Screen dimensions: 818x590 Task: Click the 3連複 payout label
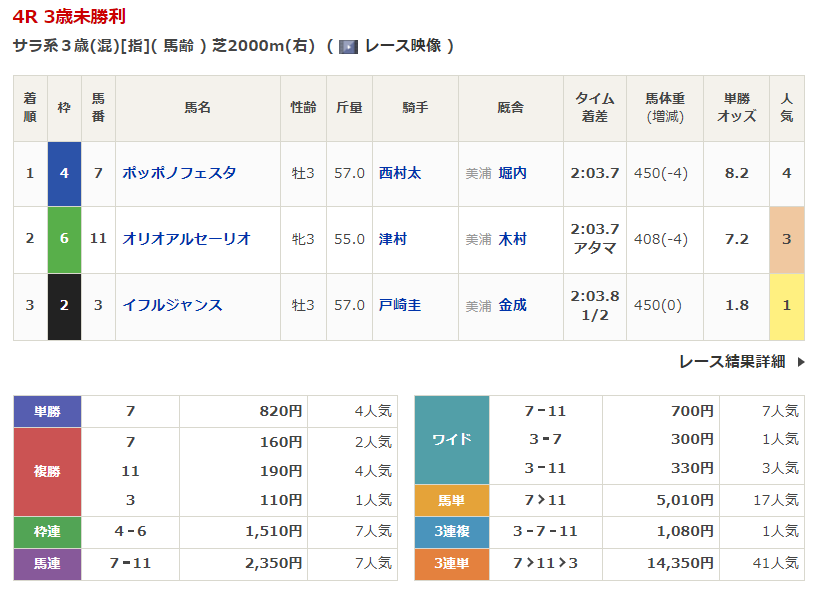coord(452,532)
